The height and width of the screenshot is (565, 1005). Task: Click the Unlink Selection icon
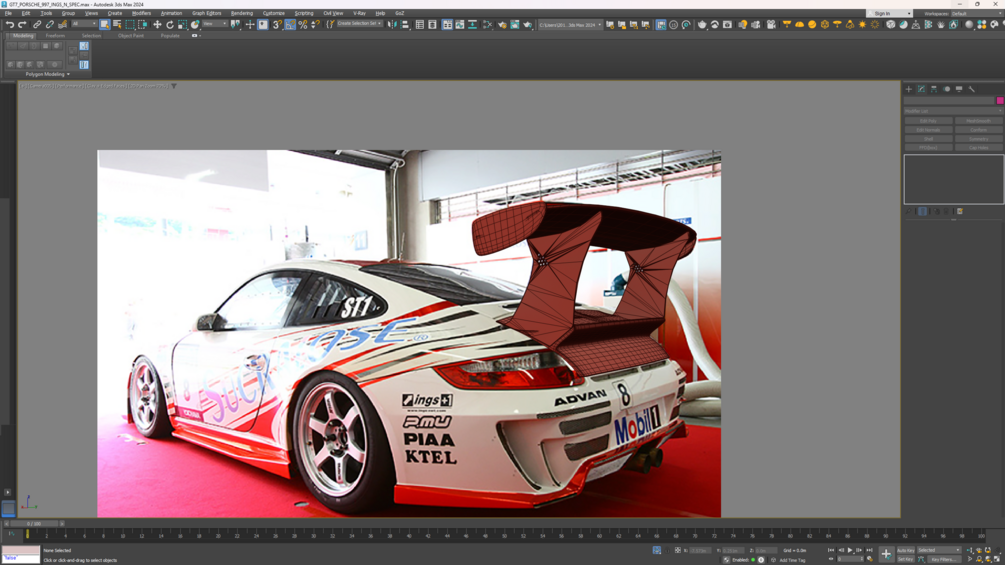[x=49, y=24]
